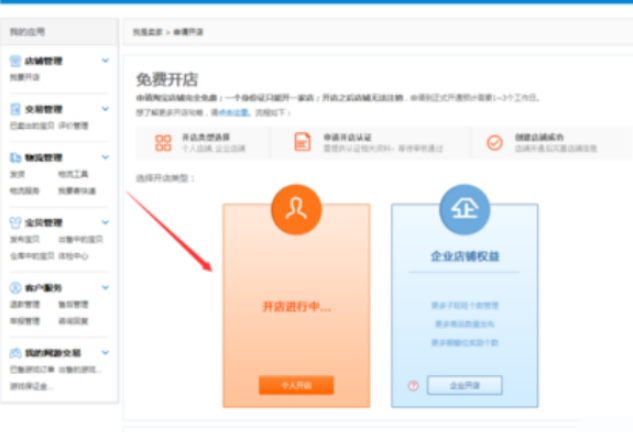The width and height of the screenshot is (633, 432).
Task: Click the 客户服务 person icon
Action: pos(16,288)
